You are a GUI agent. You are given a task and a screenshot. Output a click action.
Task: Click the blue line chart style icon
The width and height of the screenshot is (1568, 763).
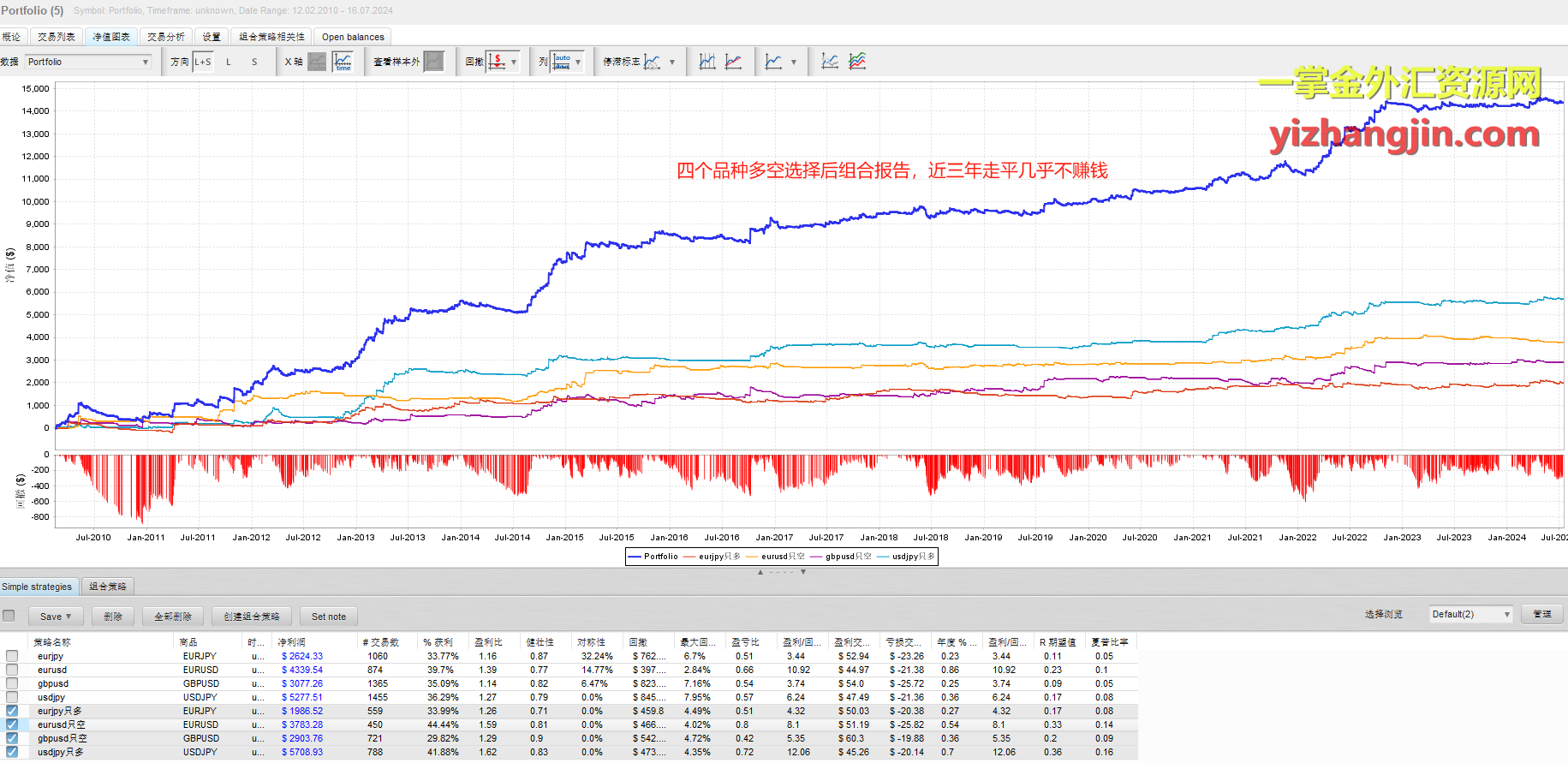pos(773,62)
